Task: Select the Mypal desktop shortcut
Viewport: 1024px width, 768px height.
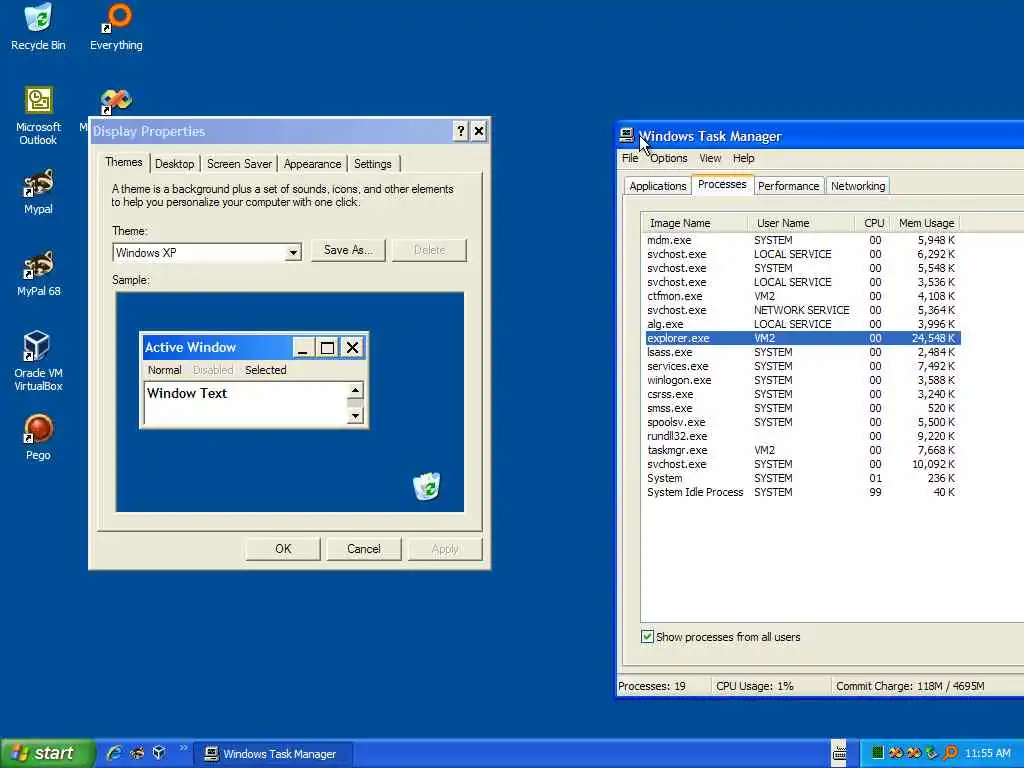Action: (38, 192)
